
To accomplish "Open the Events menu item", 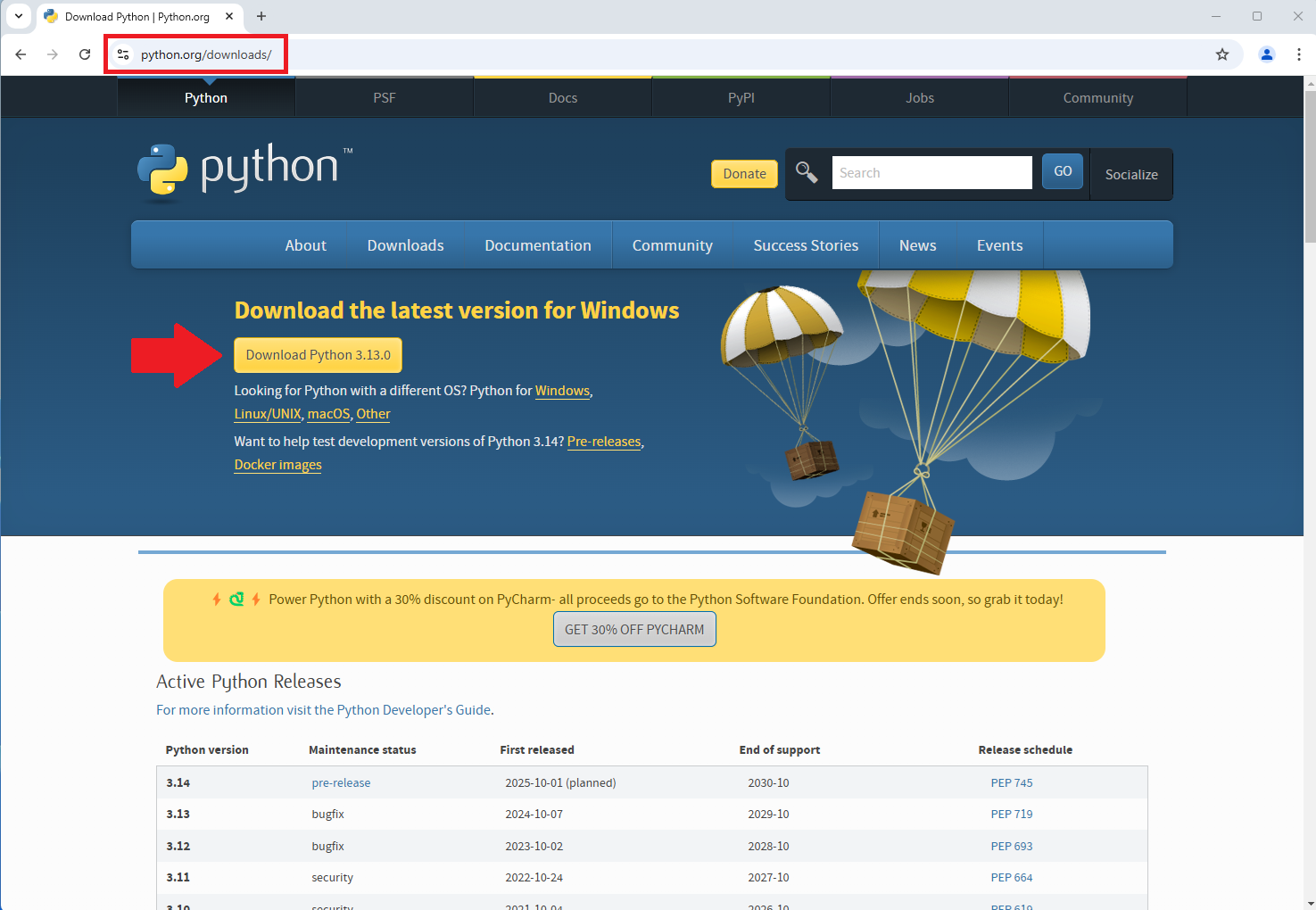I will [1000, 245].
